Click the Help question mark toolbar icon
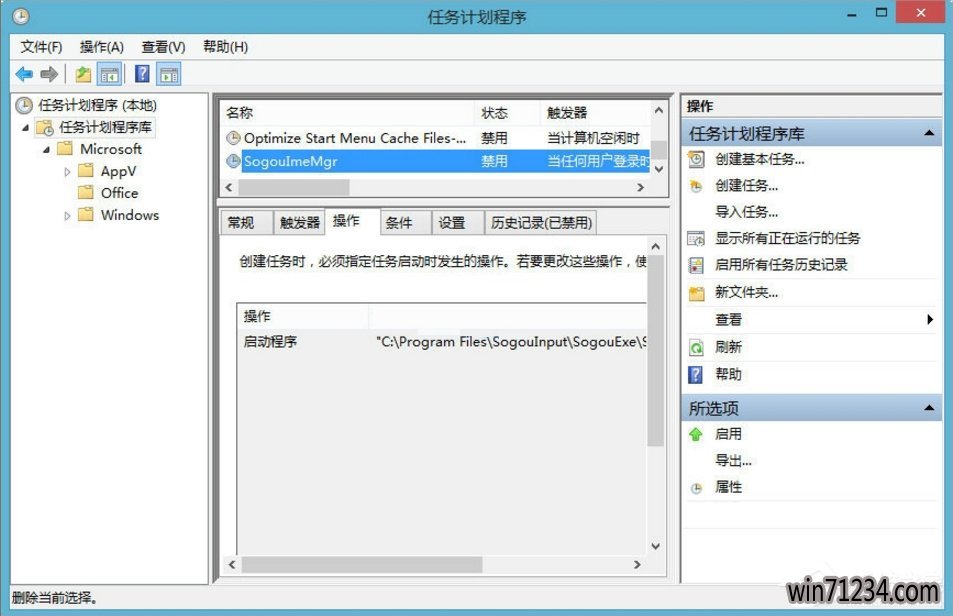 142,74
